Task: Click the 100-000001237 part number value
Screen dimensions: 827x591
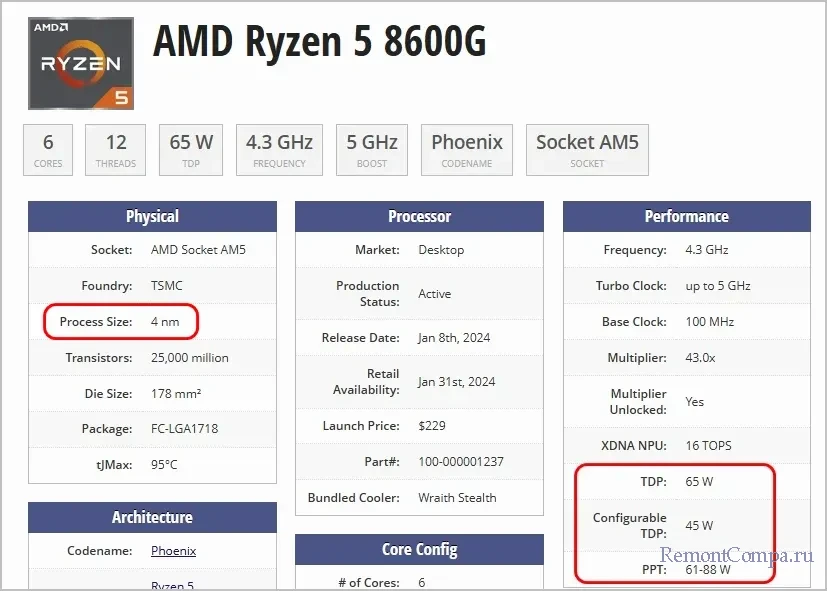Action: pyautogui.click(x=461, y=461)
